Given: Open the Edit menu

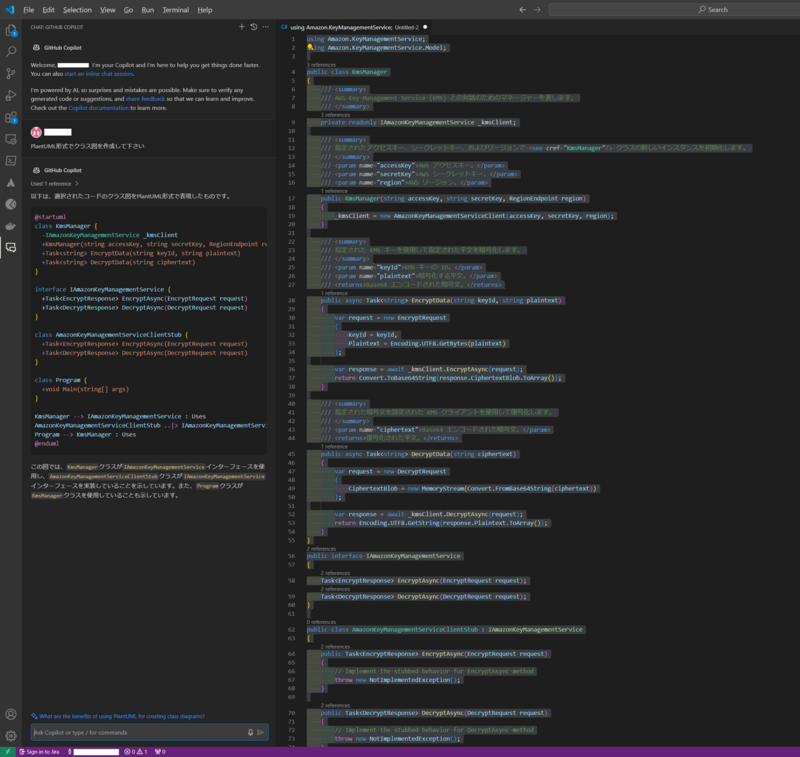Looking at the screenshot, I should [48, 10].
